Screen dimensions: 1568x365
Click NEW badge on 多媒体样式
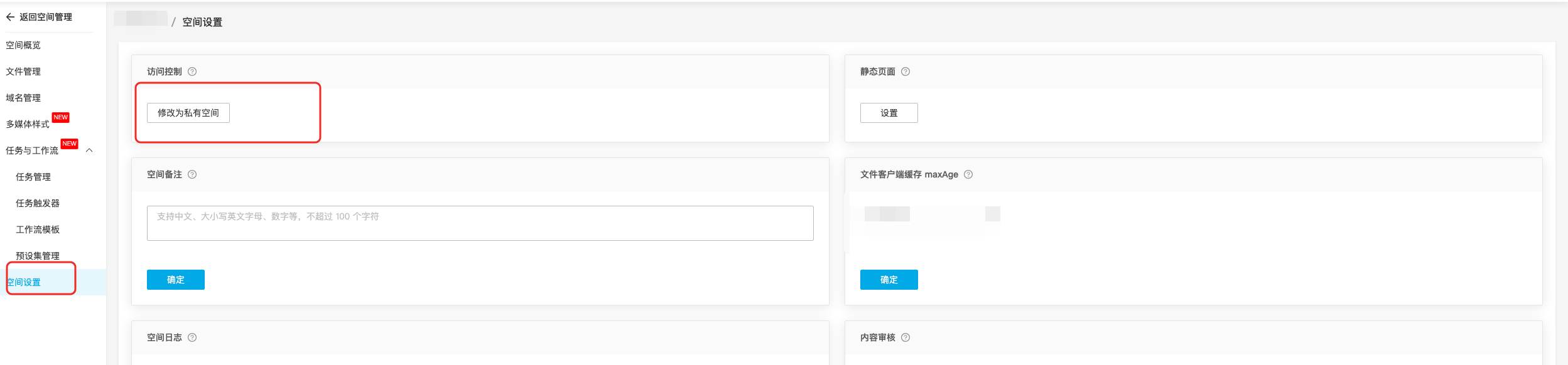click(61, 117)
